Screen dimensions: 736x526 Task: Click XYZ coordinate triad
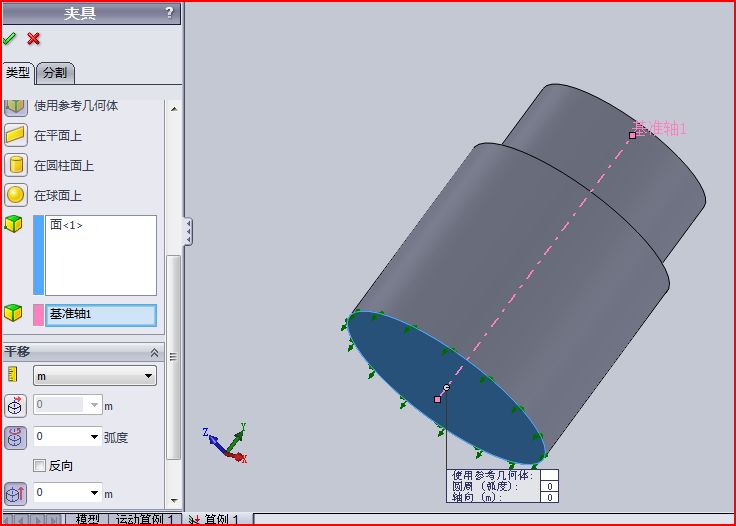[x=227, y=443]
